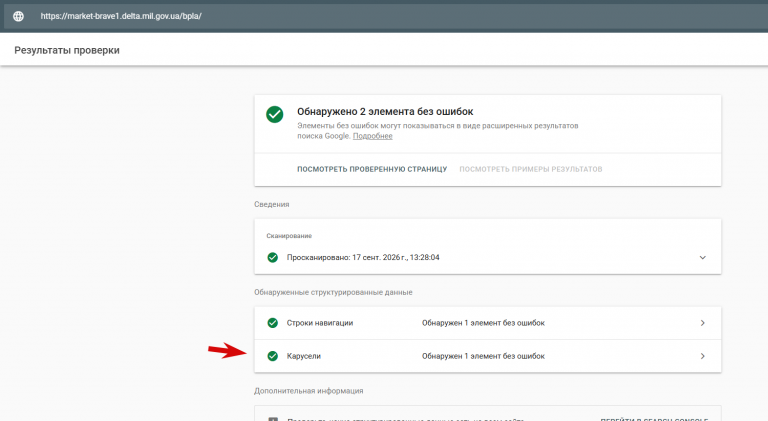Click the 'Результаты проверки' heading
768x421 pixels.
(67, 50)
